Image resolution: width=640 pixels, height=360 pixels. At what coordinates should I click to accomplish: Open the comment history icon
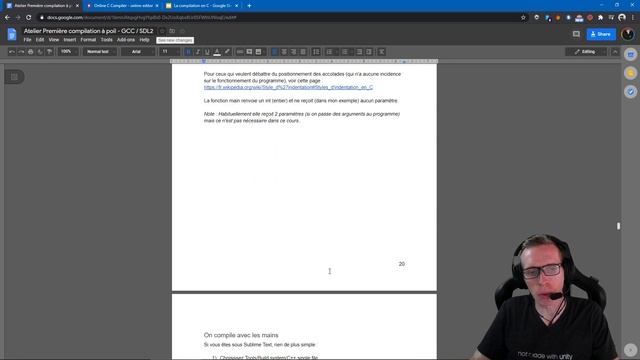pos(576,34)
